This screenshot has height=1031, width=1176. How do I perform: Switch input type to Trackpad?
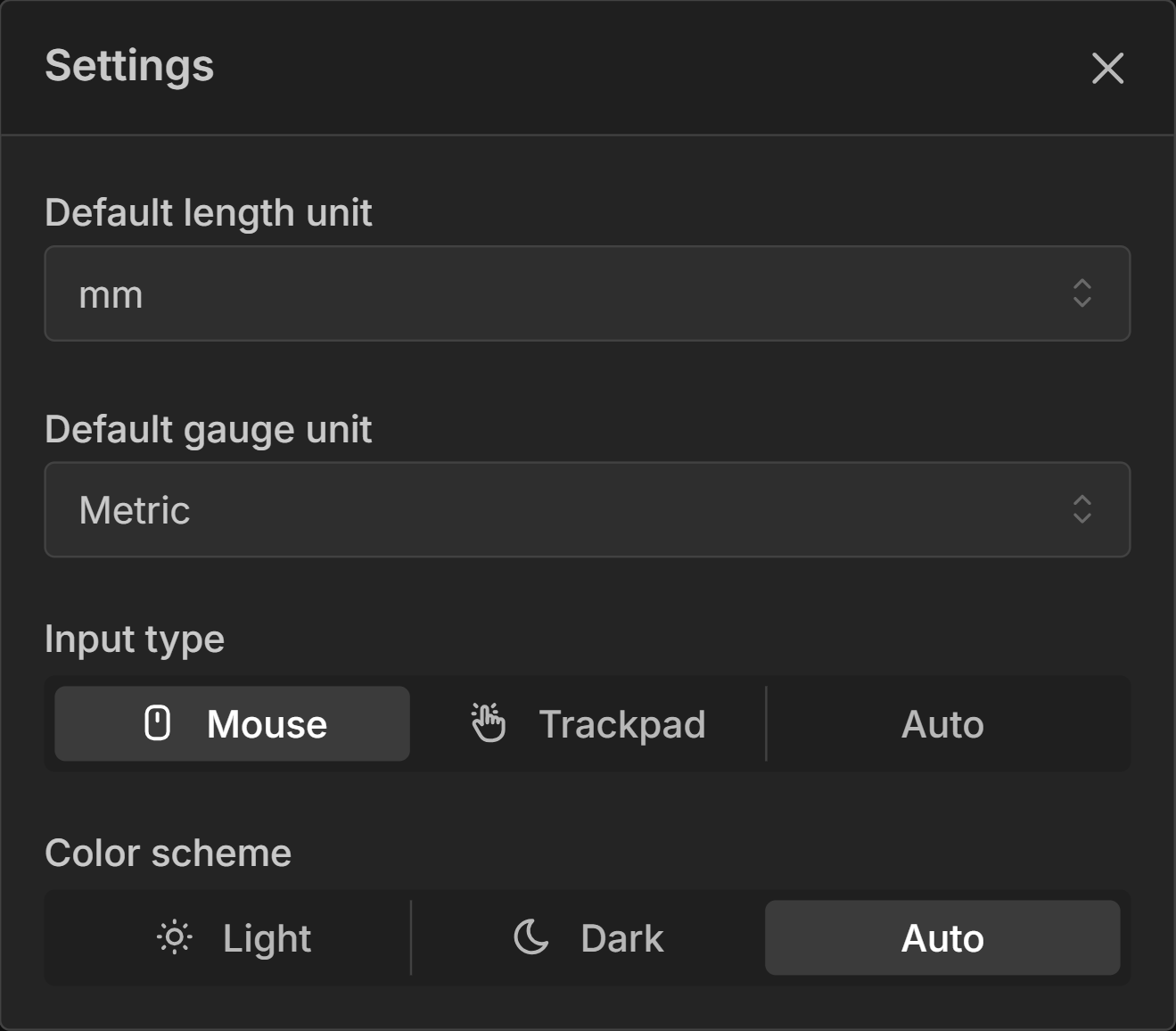(588, 724)
